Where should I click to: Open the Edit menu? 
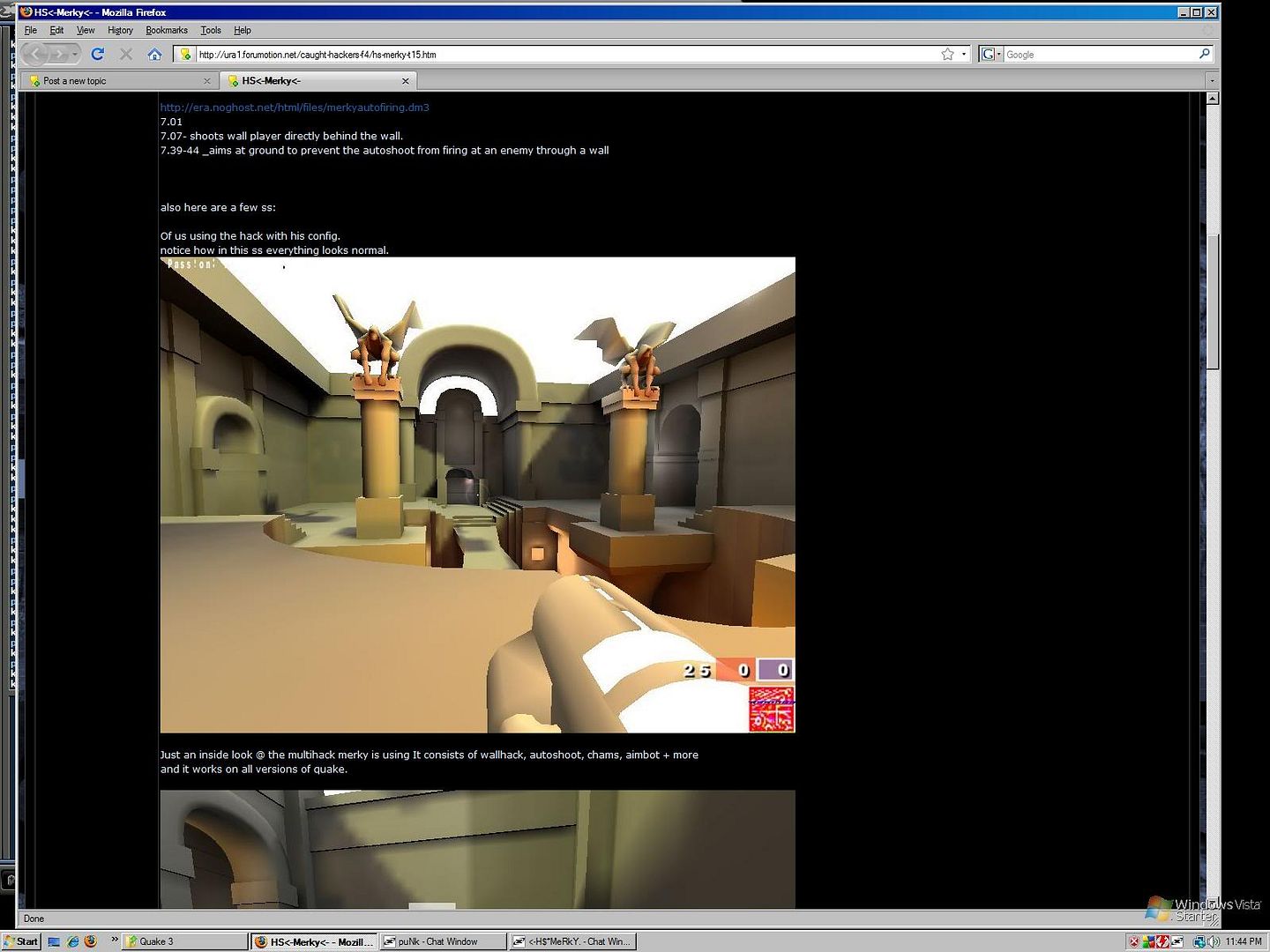pos(56,30)
